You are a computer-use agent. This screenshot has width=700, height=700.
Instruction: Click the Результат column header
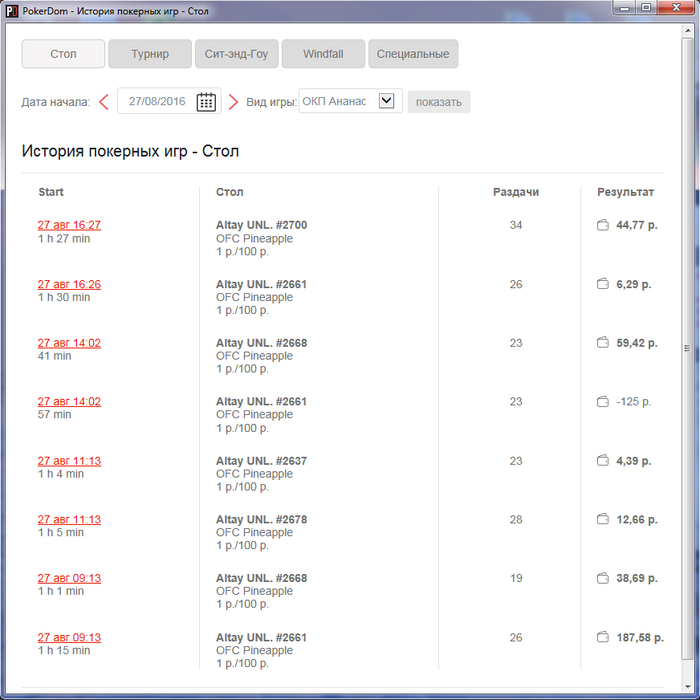[x=625, y=192]
